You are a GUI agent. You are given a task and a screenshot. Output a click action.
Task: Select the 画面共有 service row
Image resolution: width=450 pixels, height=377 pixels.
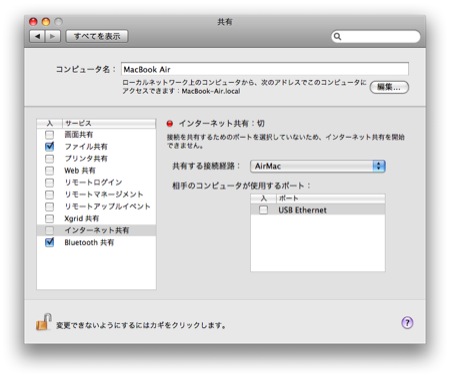[x=96, y=135]
